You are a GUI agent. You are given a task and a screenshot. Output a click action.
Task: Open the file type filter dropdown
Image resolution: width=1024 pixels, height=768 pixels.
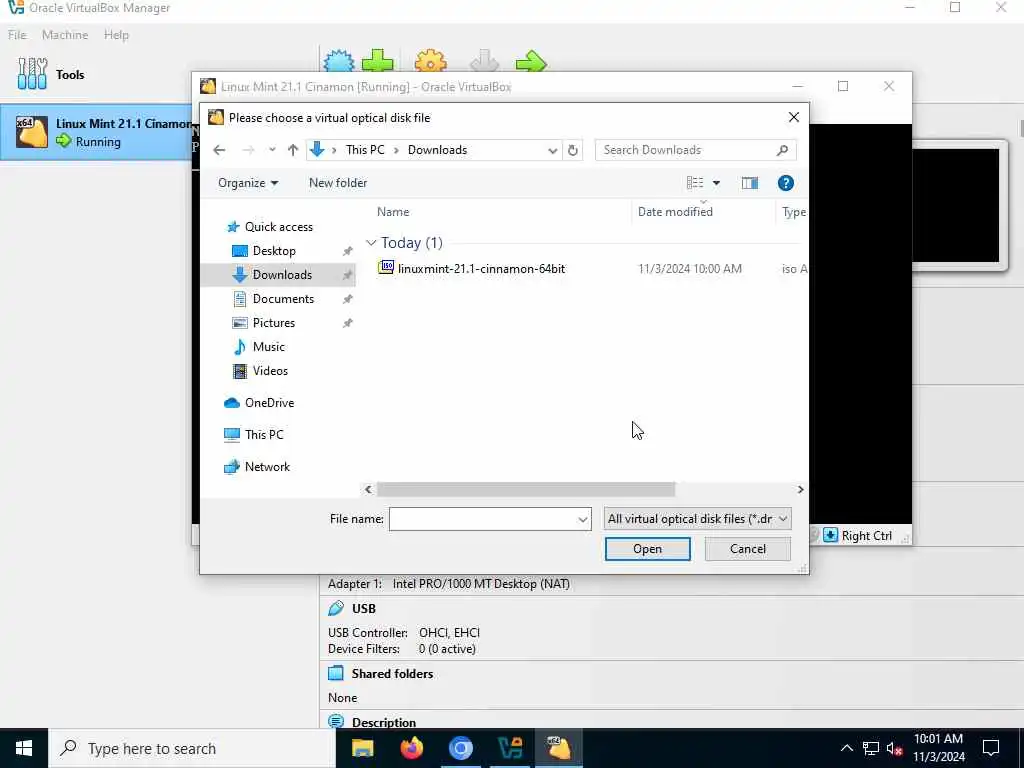697,519
